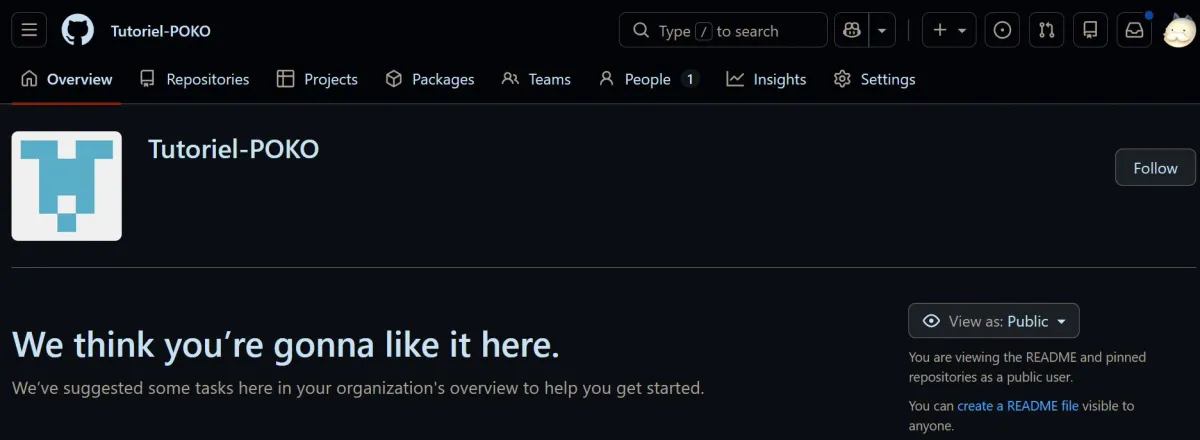
Task: Click the Type / to search field
Action: pyautogui.click(x=723, y=30)
